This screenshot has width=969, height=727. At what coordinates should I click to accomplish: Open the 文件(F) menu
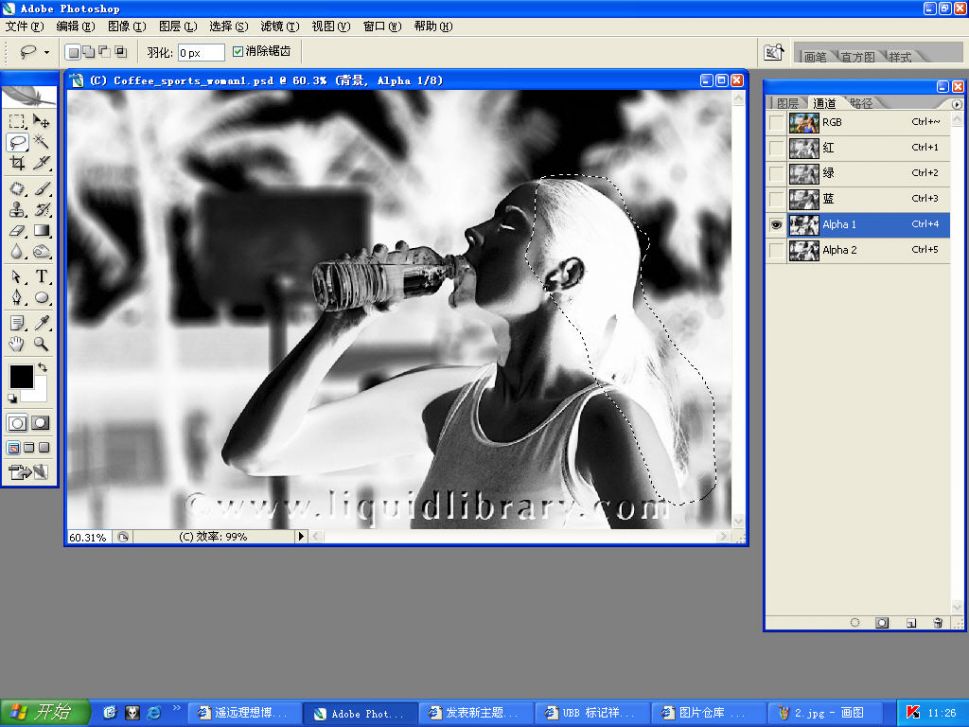pos(25,27)
